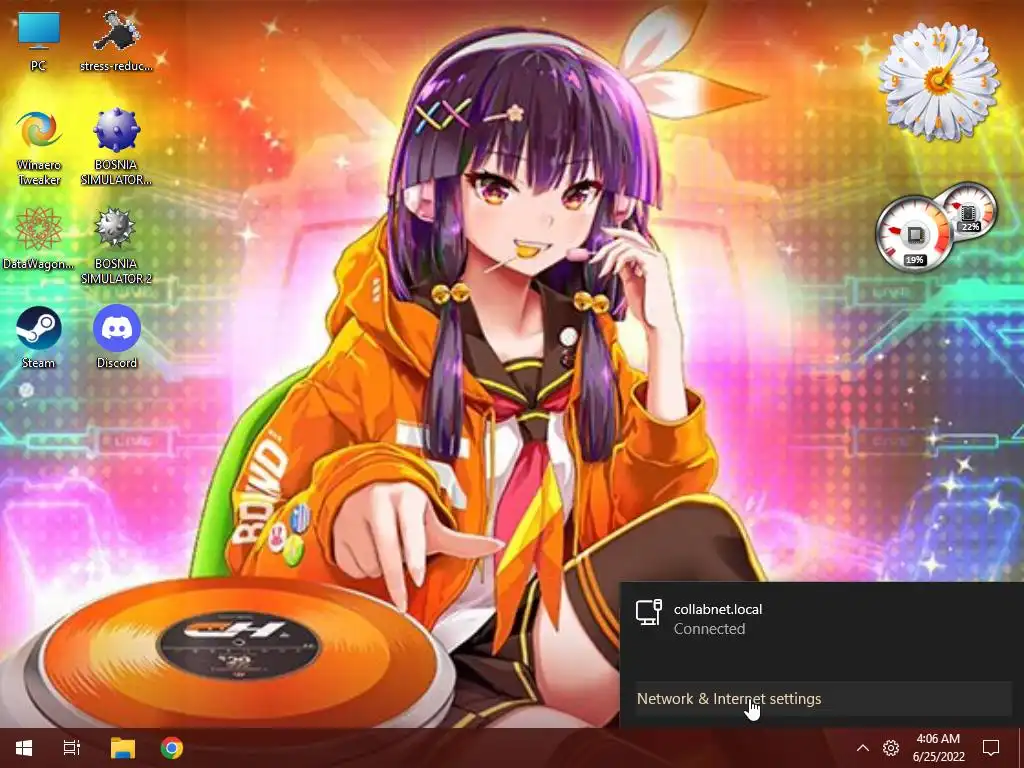Open the Action Center notifications icon
This screenshot has width=1024, height=768.
tap(991, 748)
